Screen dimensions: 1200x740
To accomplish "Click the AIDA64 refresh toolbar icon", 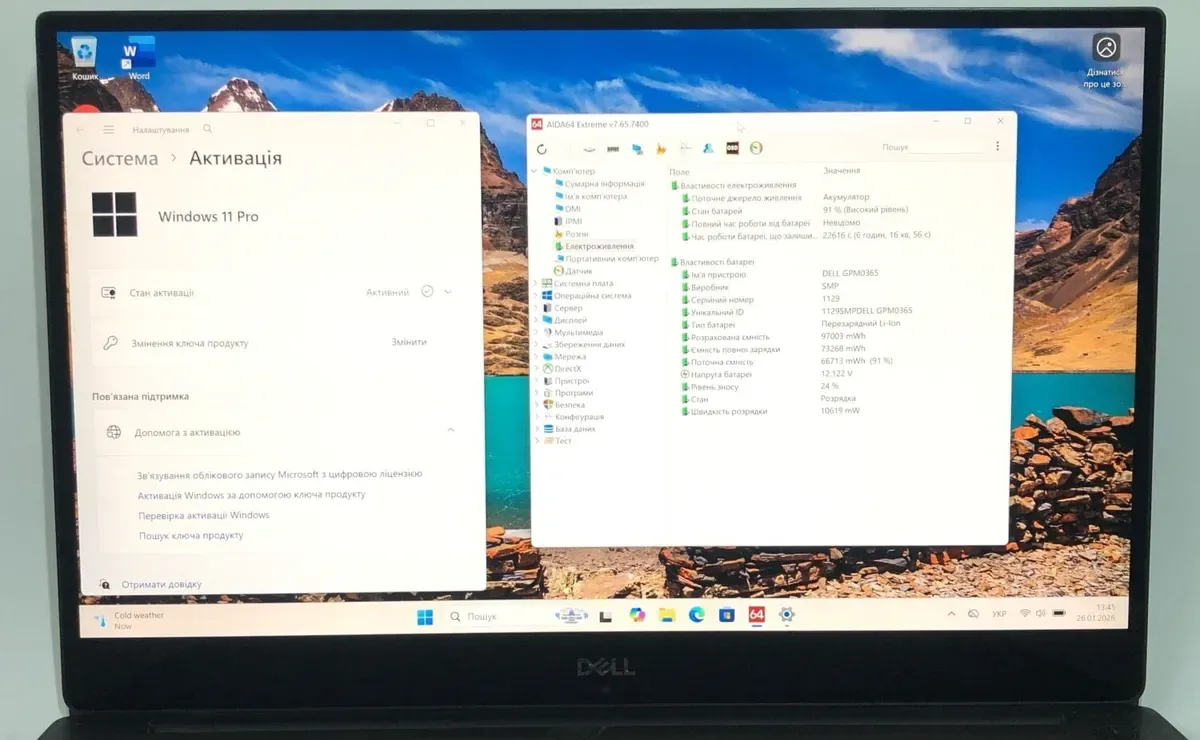I will (x=542, y=149).
